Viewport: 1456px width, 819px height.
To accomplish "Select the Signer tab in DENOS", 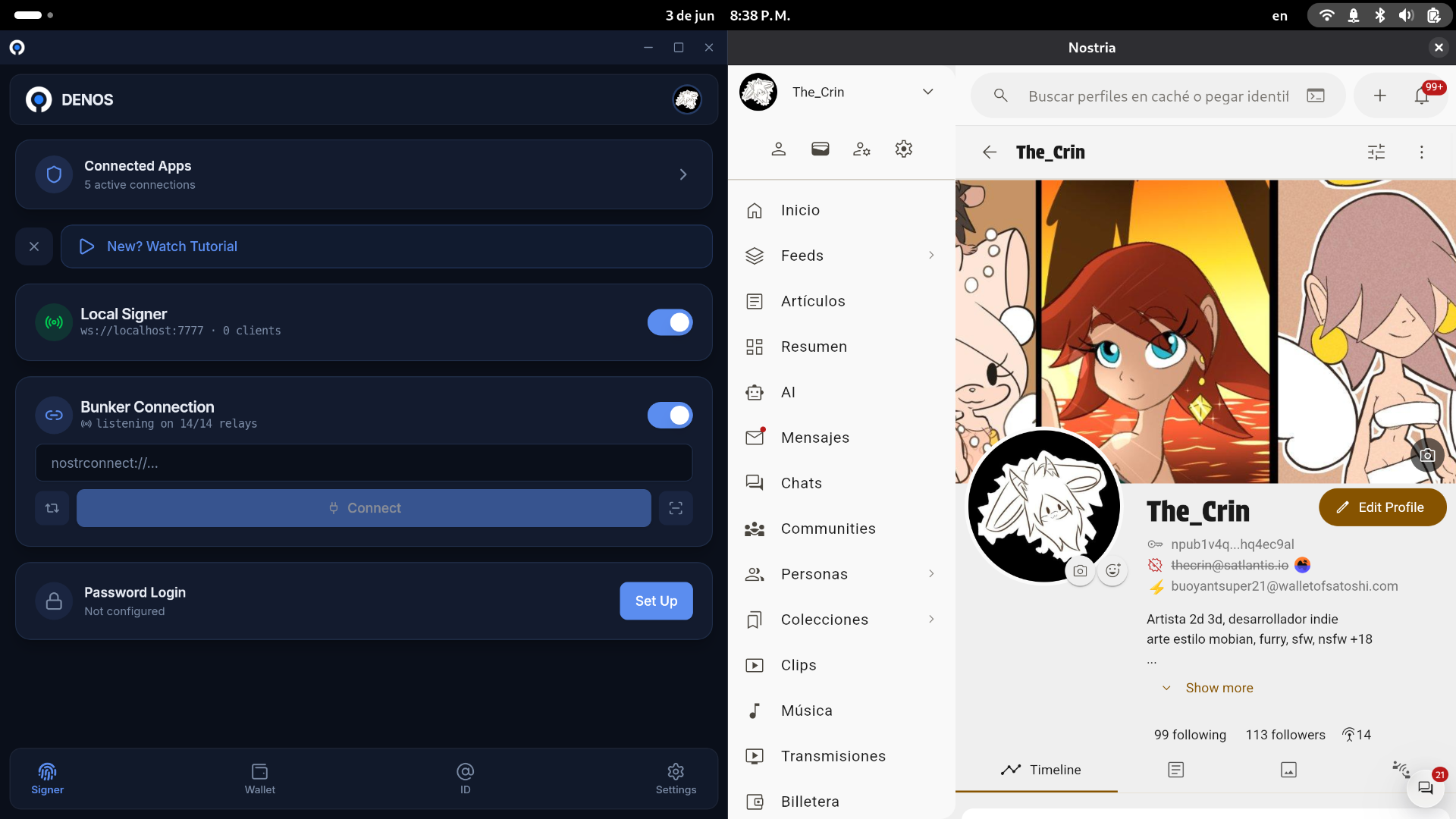I will coord(47,779).
